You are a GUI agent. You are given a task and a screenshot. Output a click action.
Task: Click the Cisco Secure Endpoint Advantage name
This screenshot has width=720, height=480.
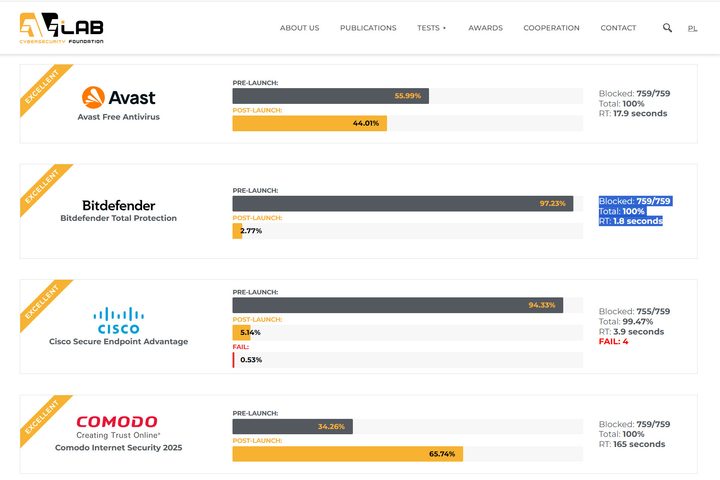[x=118, y=341]
